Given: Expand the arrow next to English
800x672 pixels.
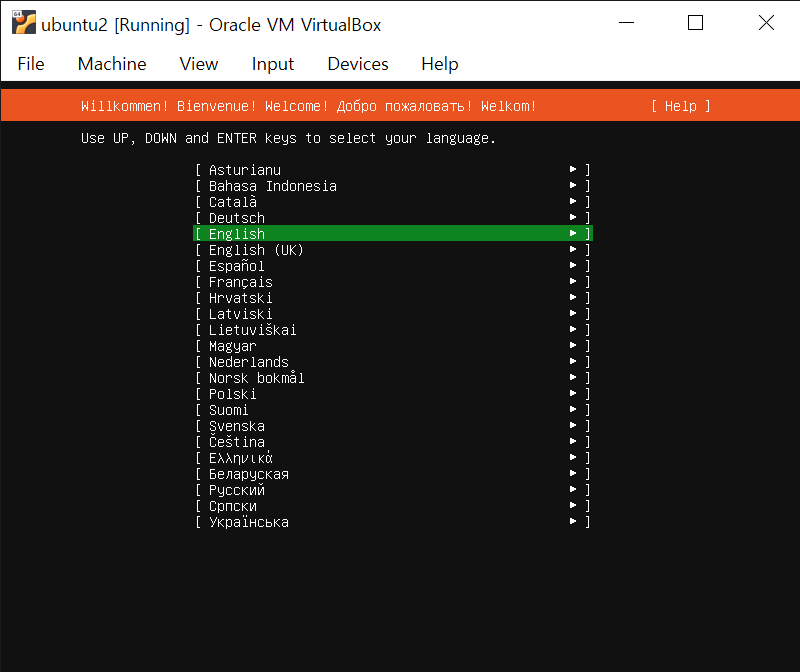Looking at the screenshot, I should click(x=574, y=233).
